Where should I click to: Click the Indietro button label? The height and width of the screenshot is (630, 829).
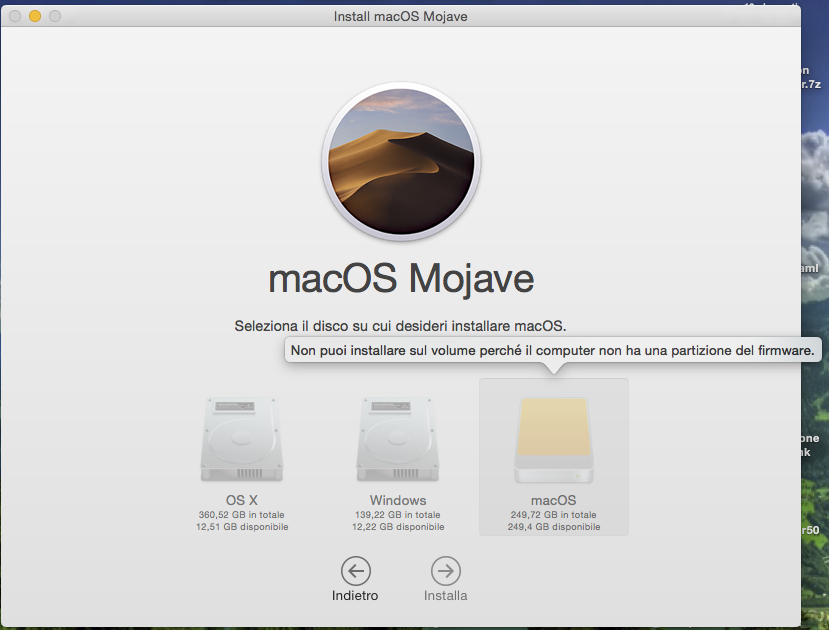point(355,596)
